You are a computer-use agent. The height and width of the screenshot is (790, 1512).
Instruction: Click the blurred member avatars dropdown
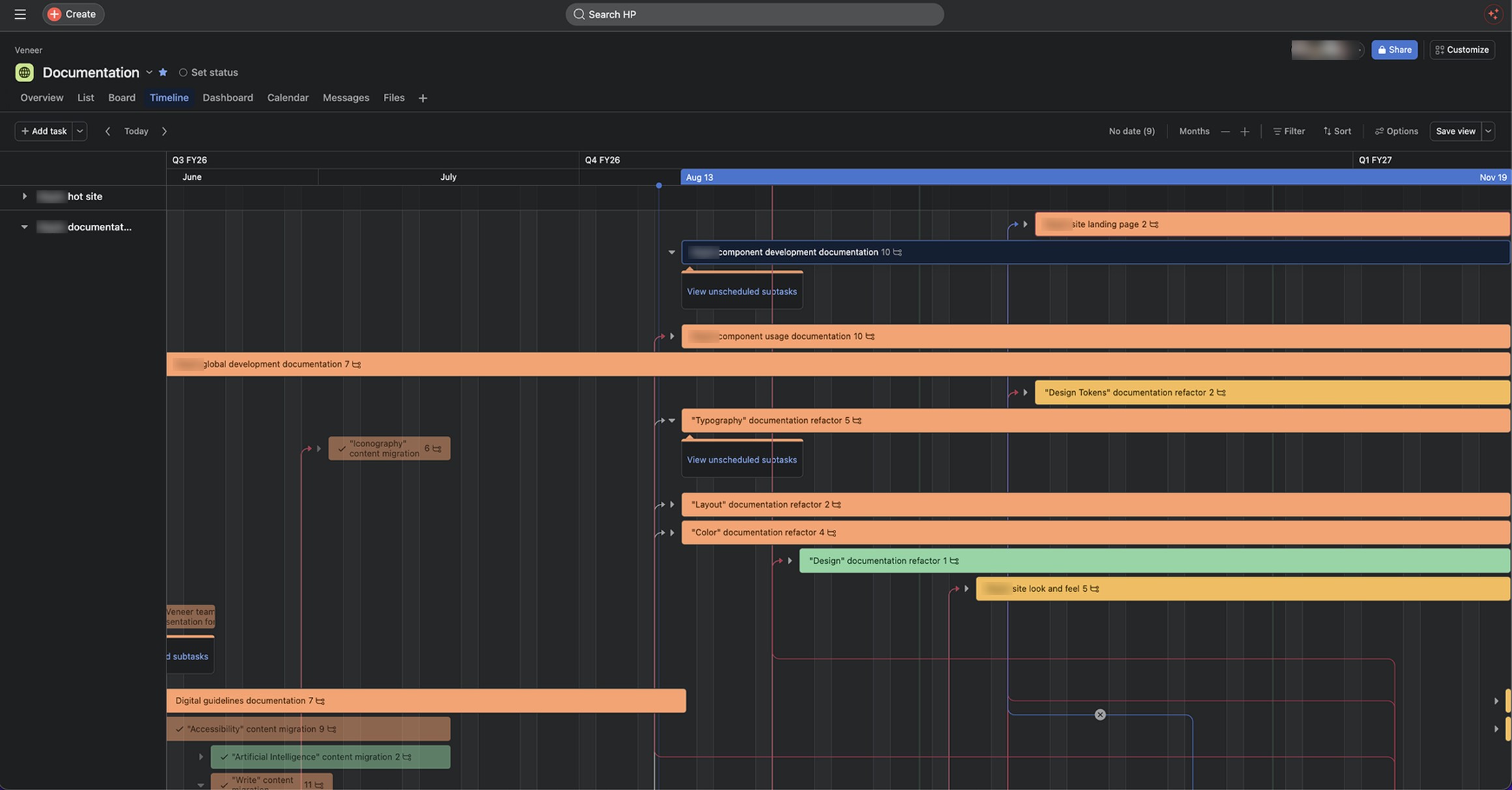pyautogui.click(x=1328, y=50)
